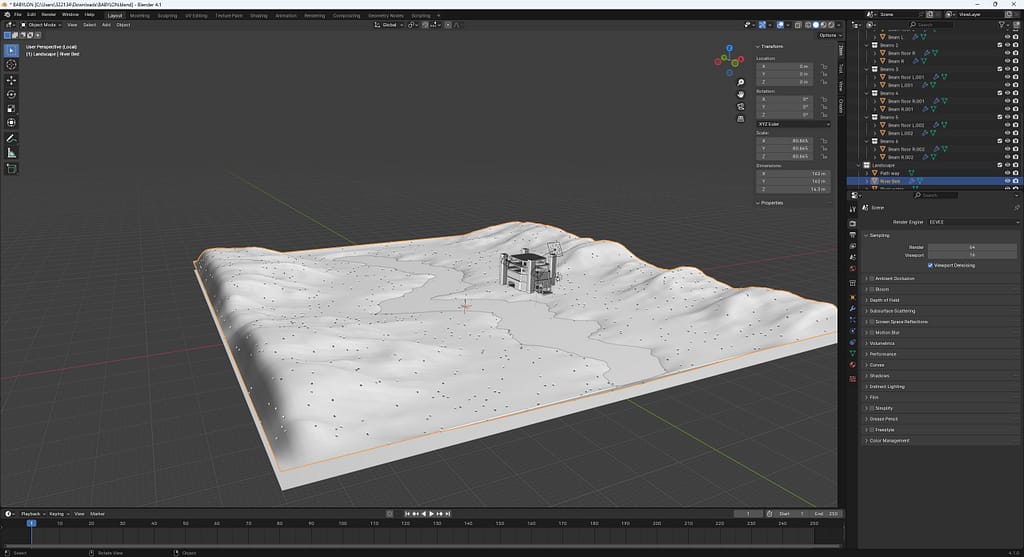Select the Cursor tool
The image size is (1024, 557).
[11, 64]
